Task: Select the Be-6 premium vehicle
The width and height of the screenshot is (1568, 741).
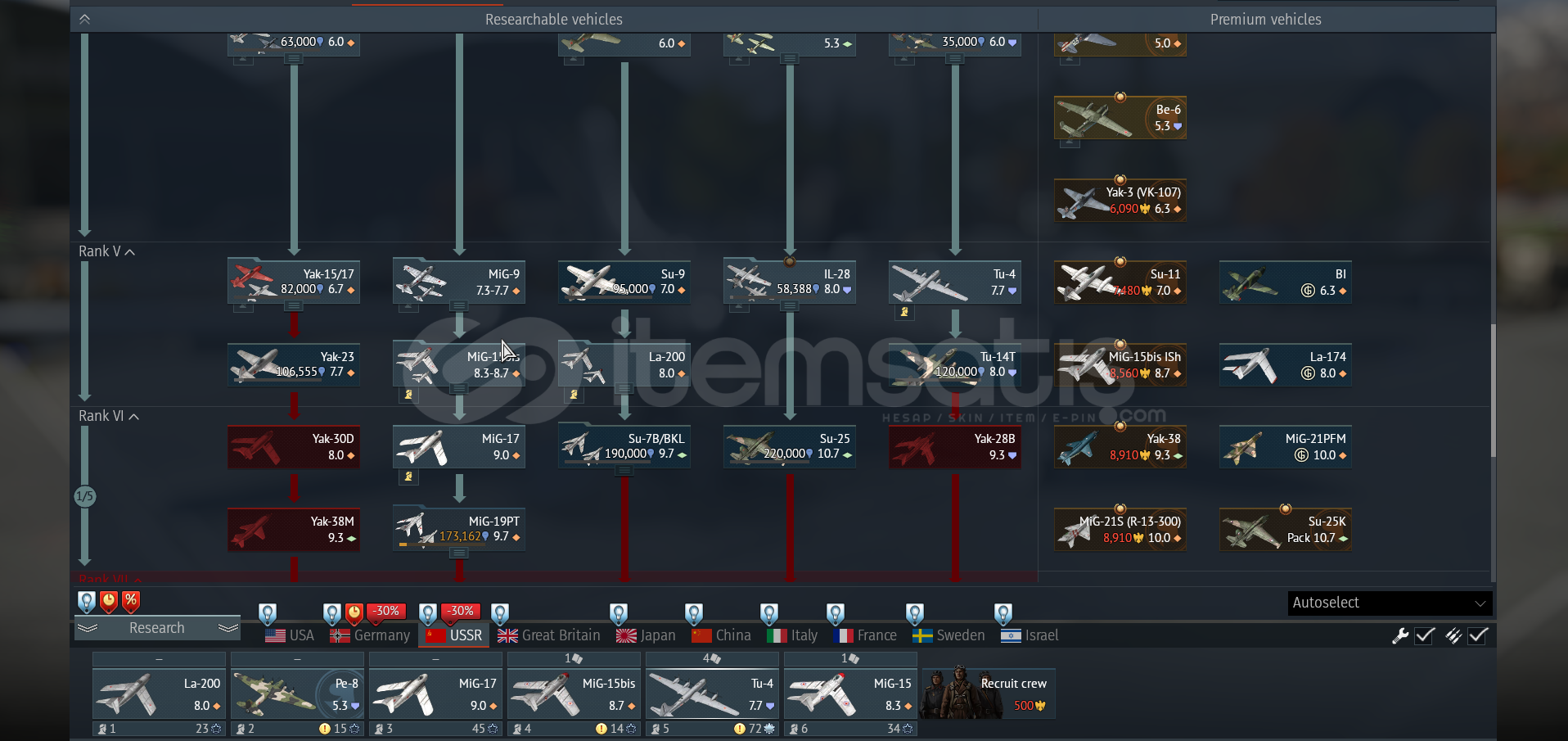Action: (x=1120, y=117)
